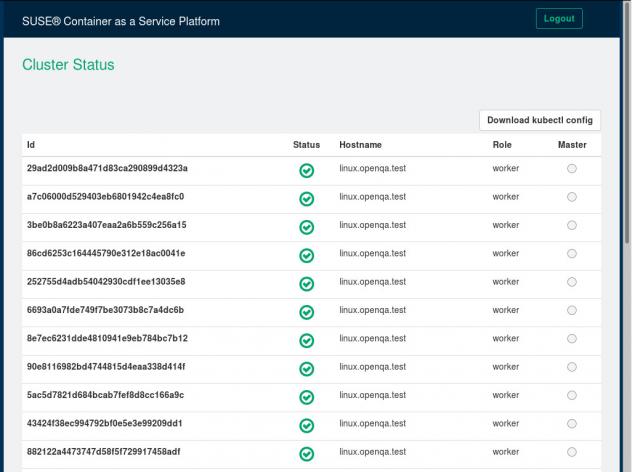This screenshot has width=632, height=472.
Task: Click status check icon for node a7c06000d529403eb6801942c4ea8fc0
Action: point(307,198)
